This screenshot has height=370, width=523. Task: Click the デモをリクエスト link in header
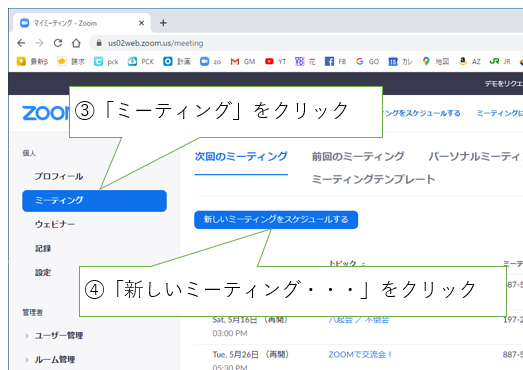coord(504,83)
